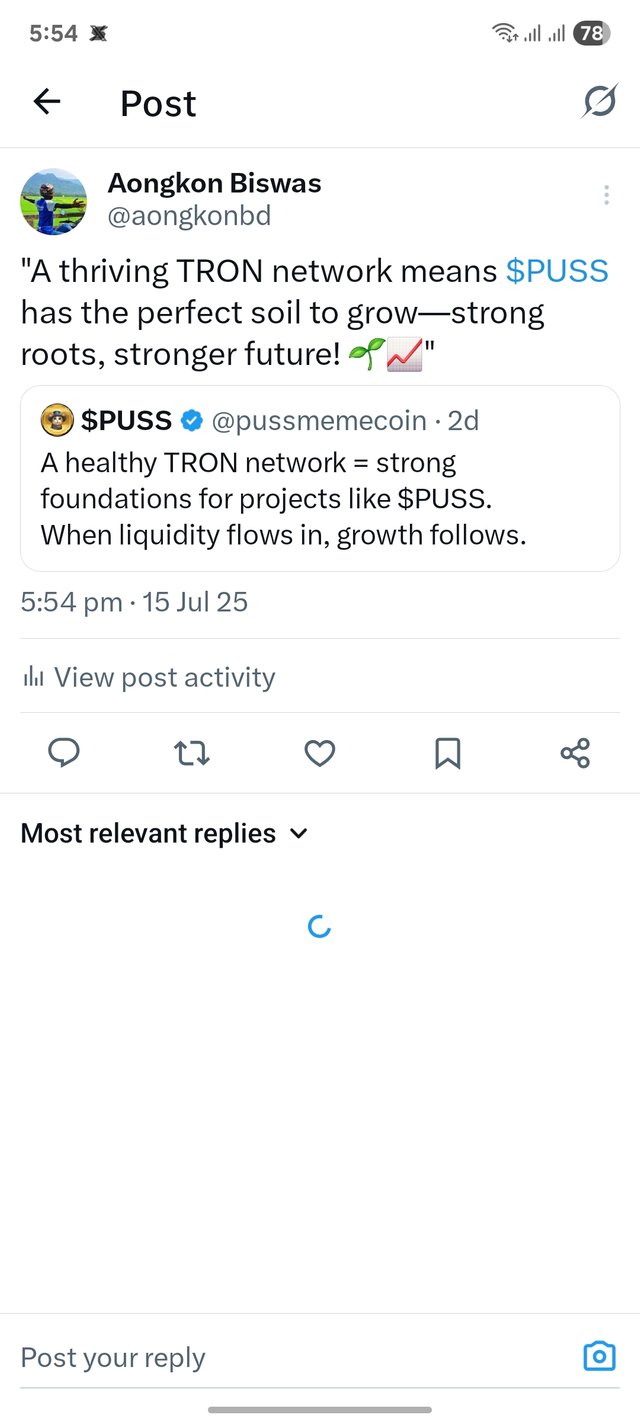Like the post with heart icon
The height and width of the screenshot is (1422, 640).
tap(319, 753)
